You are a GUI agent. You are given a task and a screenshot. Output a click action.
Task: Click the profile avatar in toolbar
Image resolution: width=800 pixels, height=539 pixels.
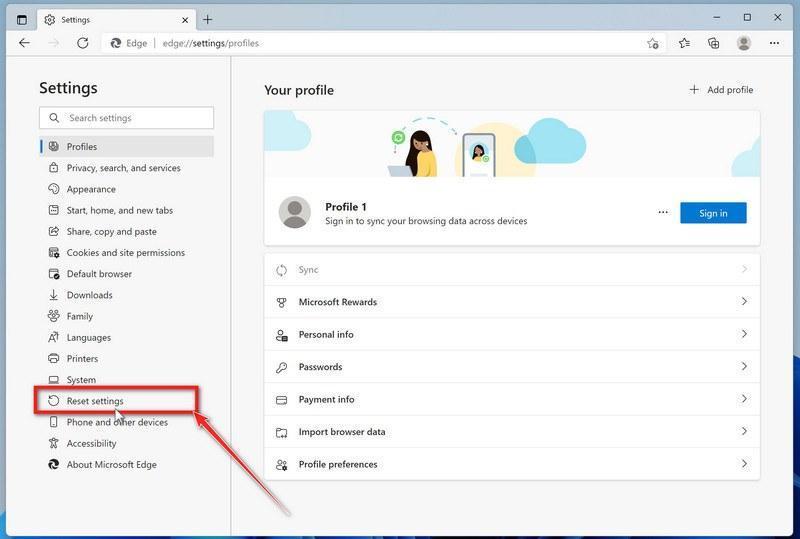[x=744, y=43]
